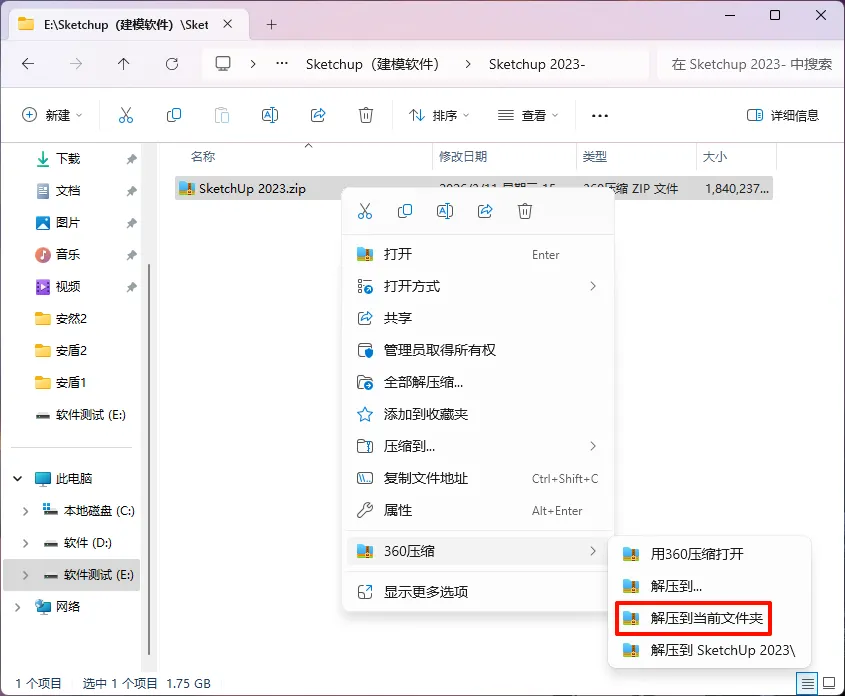Click 复制文件地址 menu entry
The image size is (845, 696).
tap(479, 478)
